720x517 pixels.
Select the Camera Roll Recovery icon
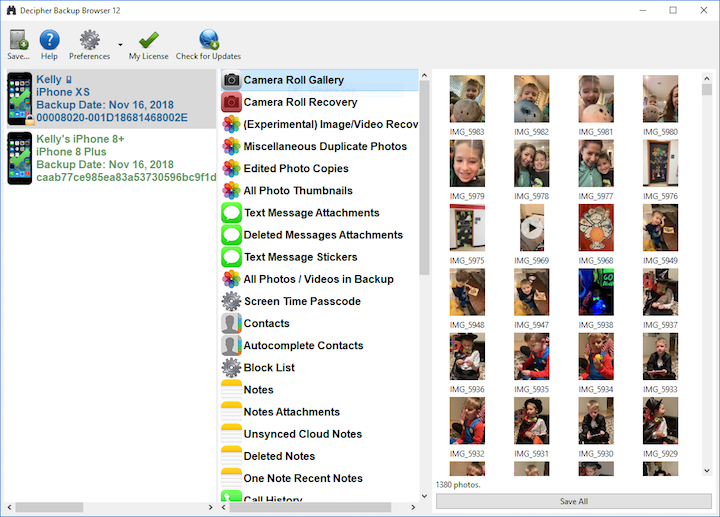pos(231,102)
